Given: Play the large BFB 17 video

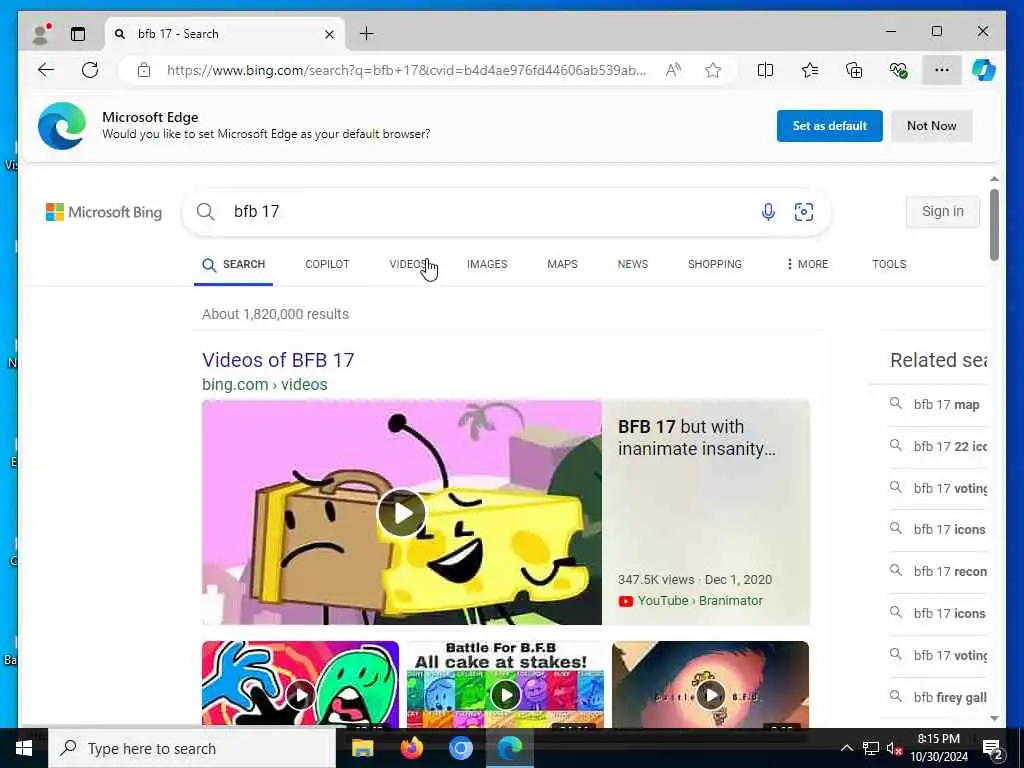Looking at the screenshot, I should 402,513.
